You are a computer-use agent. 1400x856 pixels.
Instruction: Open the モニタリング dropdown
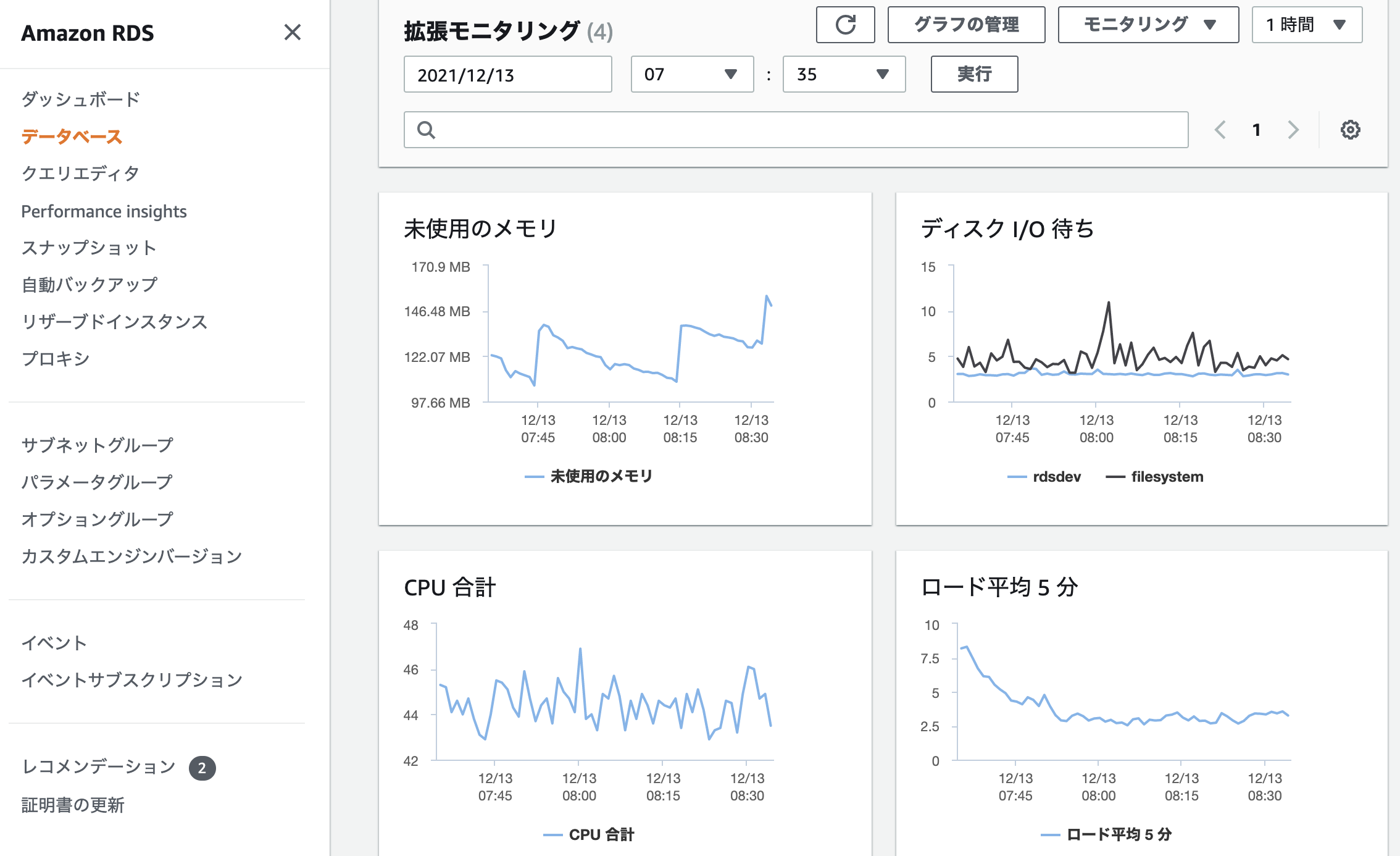click(1148, 25)
